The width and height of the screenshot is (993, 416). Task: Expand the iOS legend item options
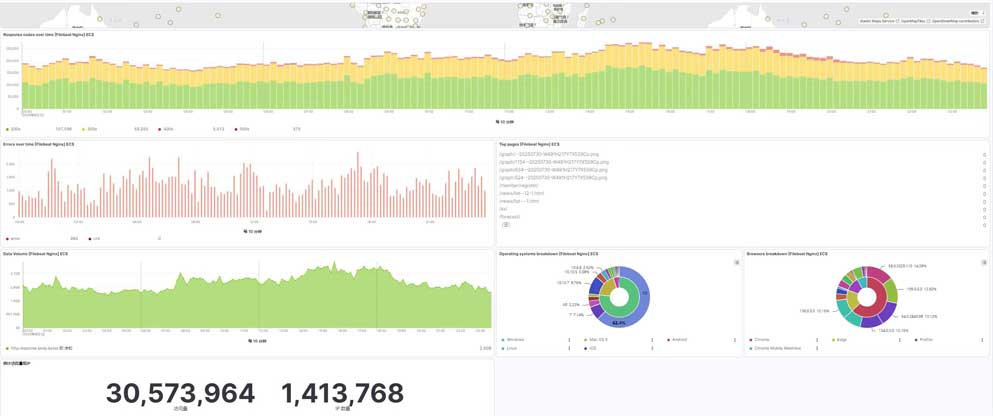point(652,348)
